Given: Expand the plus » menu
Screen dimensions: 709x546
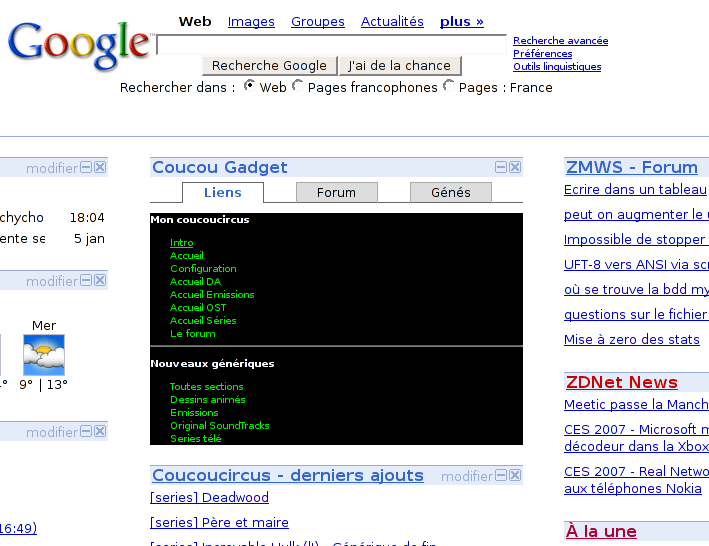Looking at the screenshot, I should (x=462, y=22).
